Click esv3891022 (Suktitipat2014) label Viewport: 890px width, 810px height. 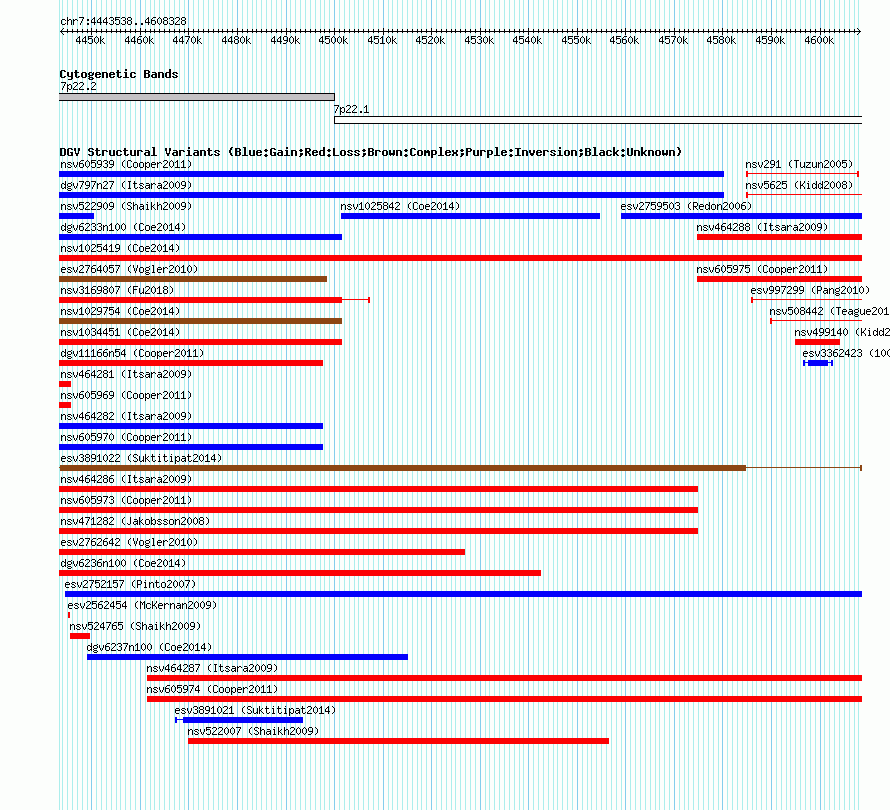point(141,458)
